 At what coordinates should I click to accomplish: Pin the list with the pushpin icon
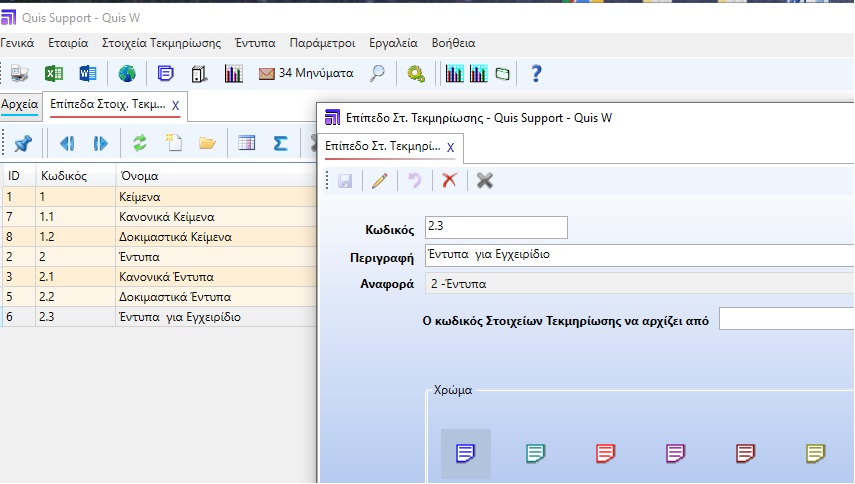[23, 143]
